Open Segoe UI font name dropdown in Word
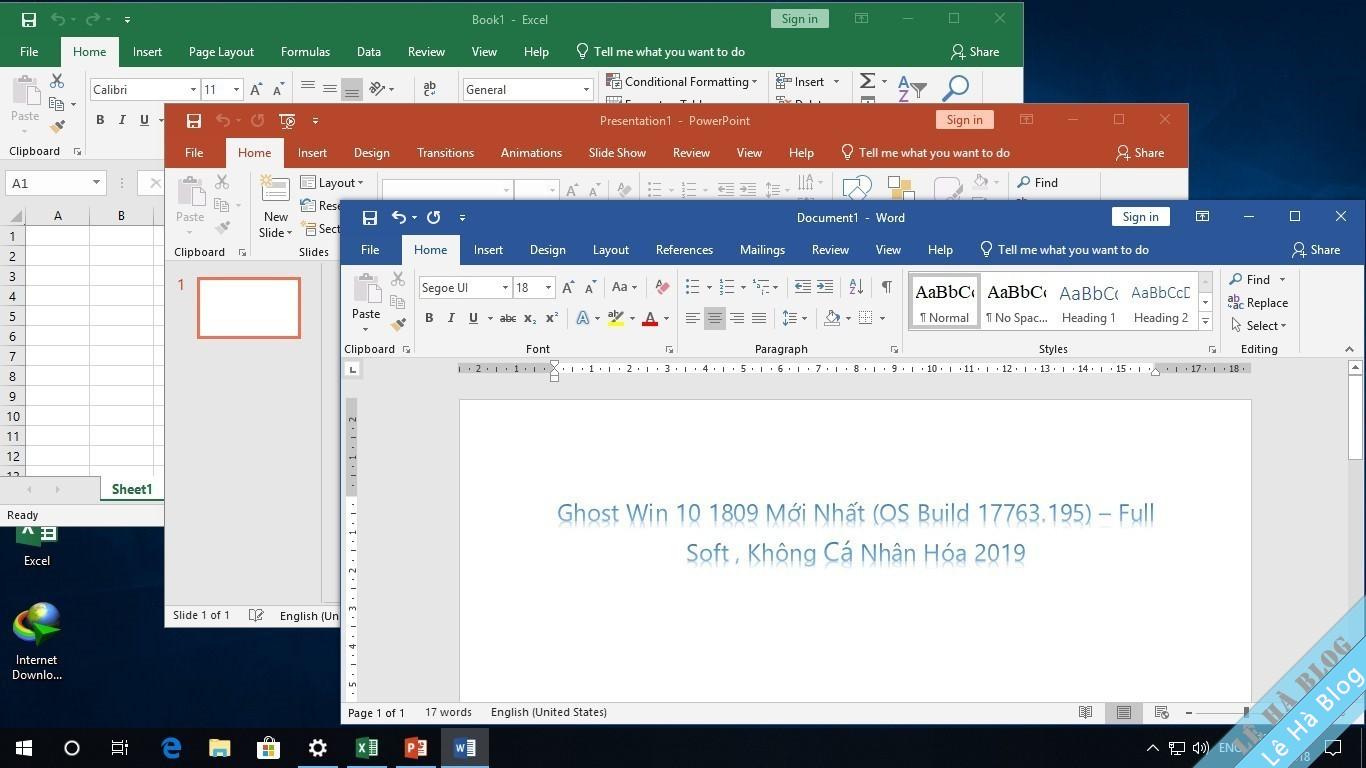Viewport: 1366px width, 768px height. pos(505,287)
